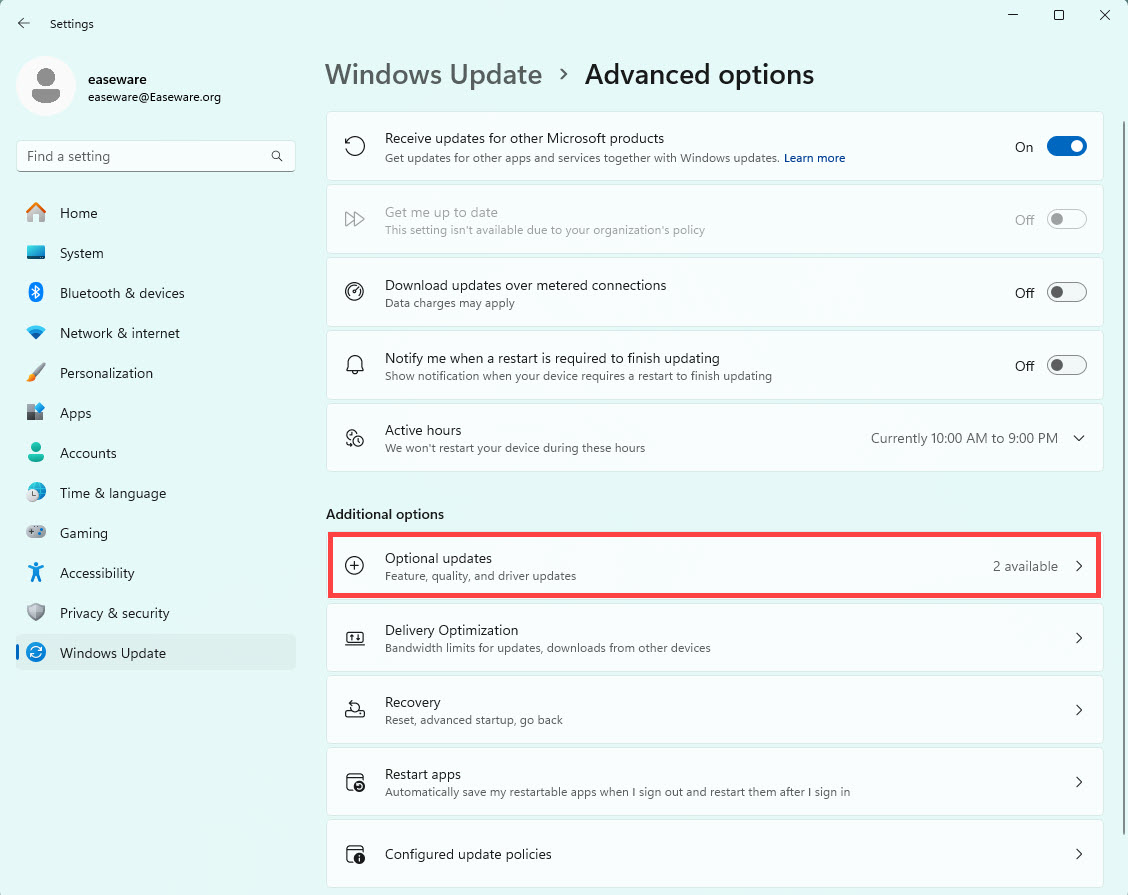
Task: Click the Configured update policies icon
Action: click(355, 854)
